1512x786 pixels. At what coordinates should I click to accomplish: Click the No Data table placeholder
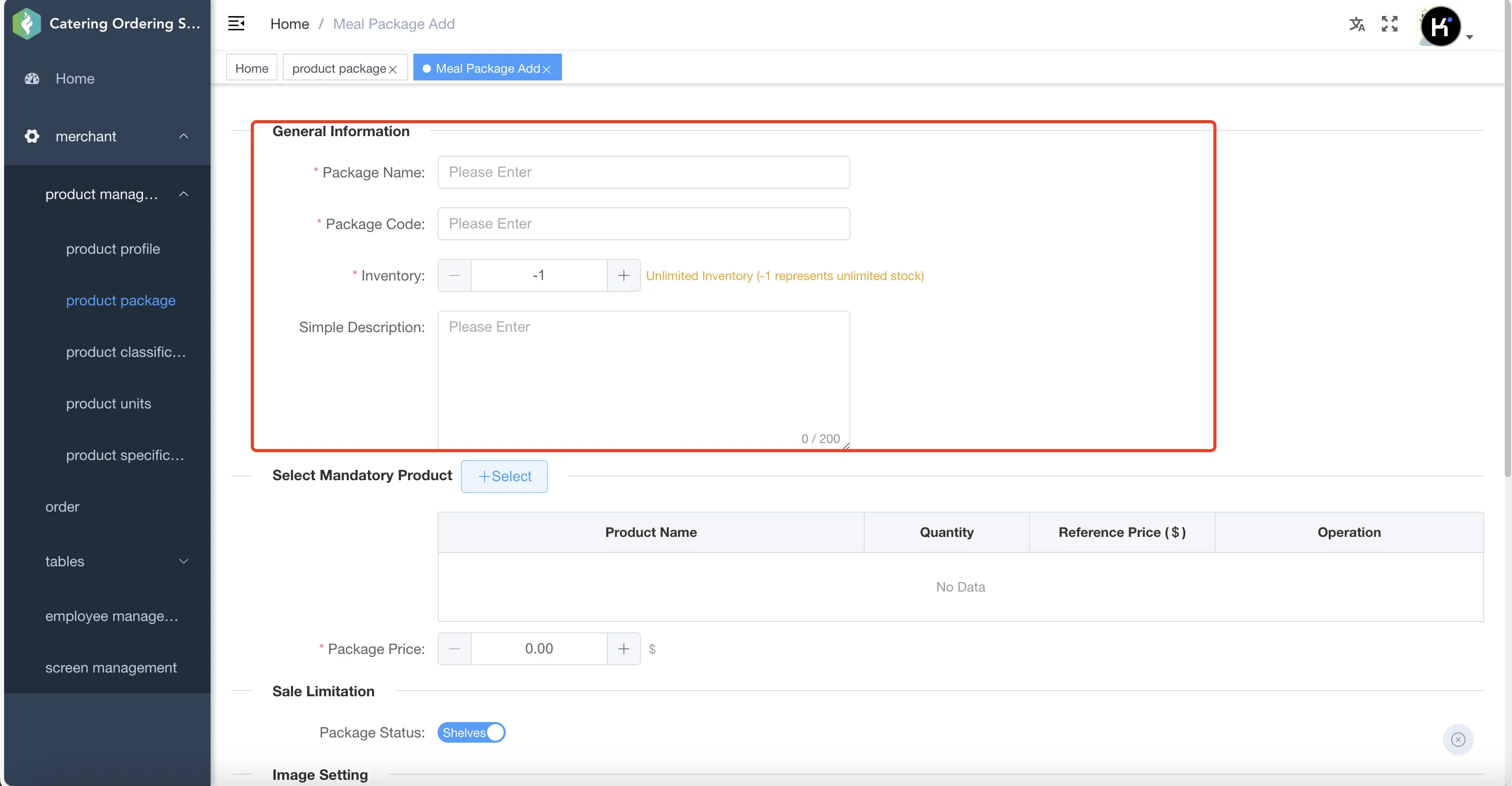click(x=960, y=587)
